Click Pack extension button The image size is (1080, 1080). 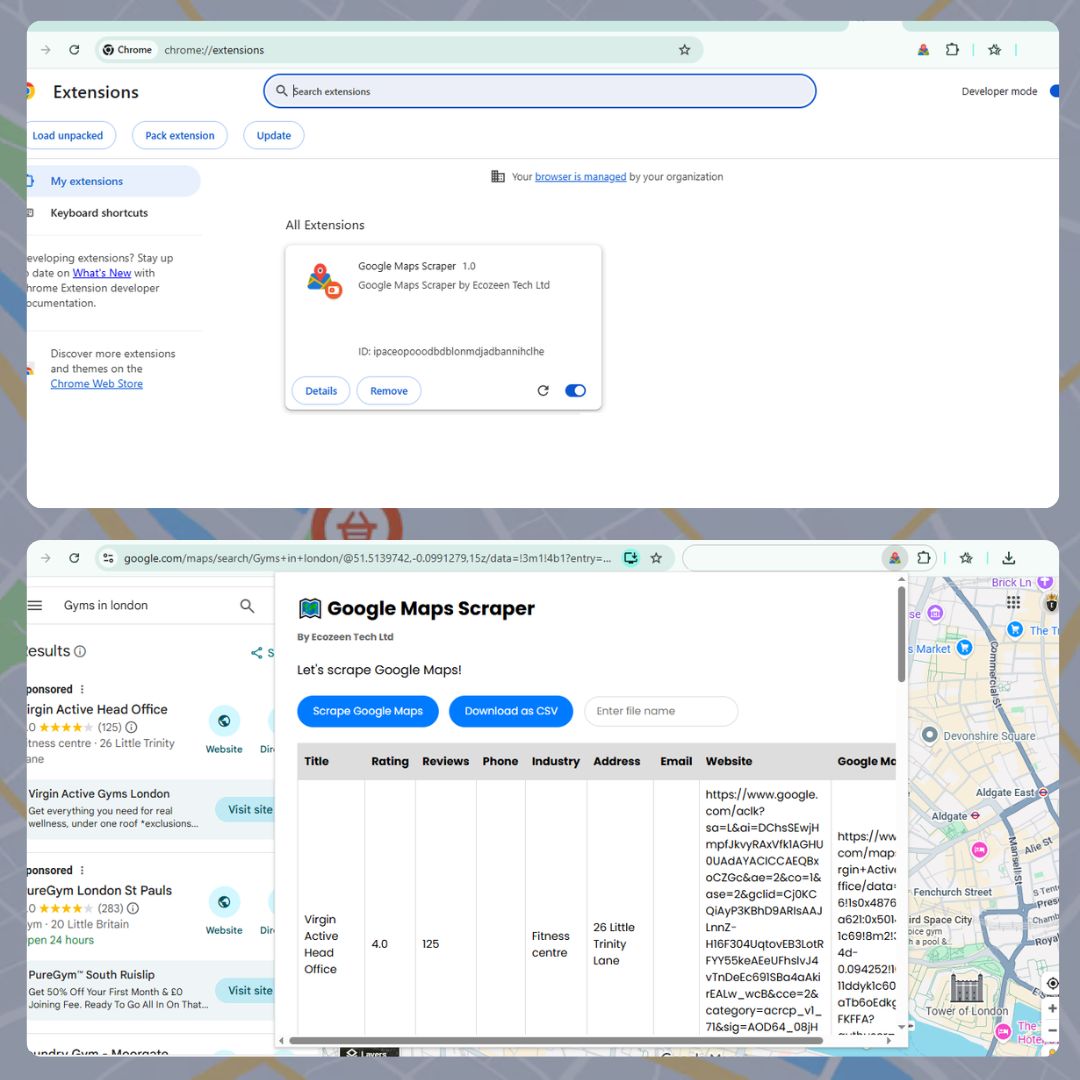(x=180, y=136)
